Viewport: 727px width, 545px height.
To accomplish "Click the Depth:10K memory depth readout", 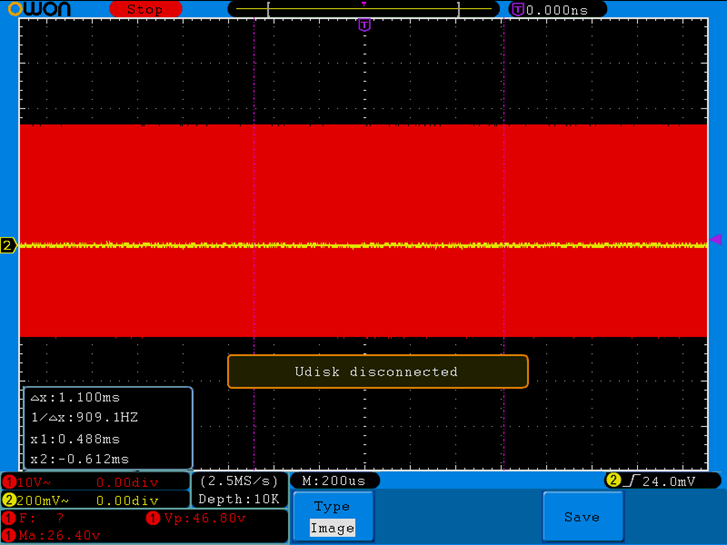I will [x=239, y=499].
